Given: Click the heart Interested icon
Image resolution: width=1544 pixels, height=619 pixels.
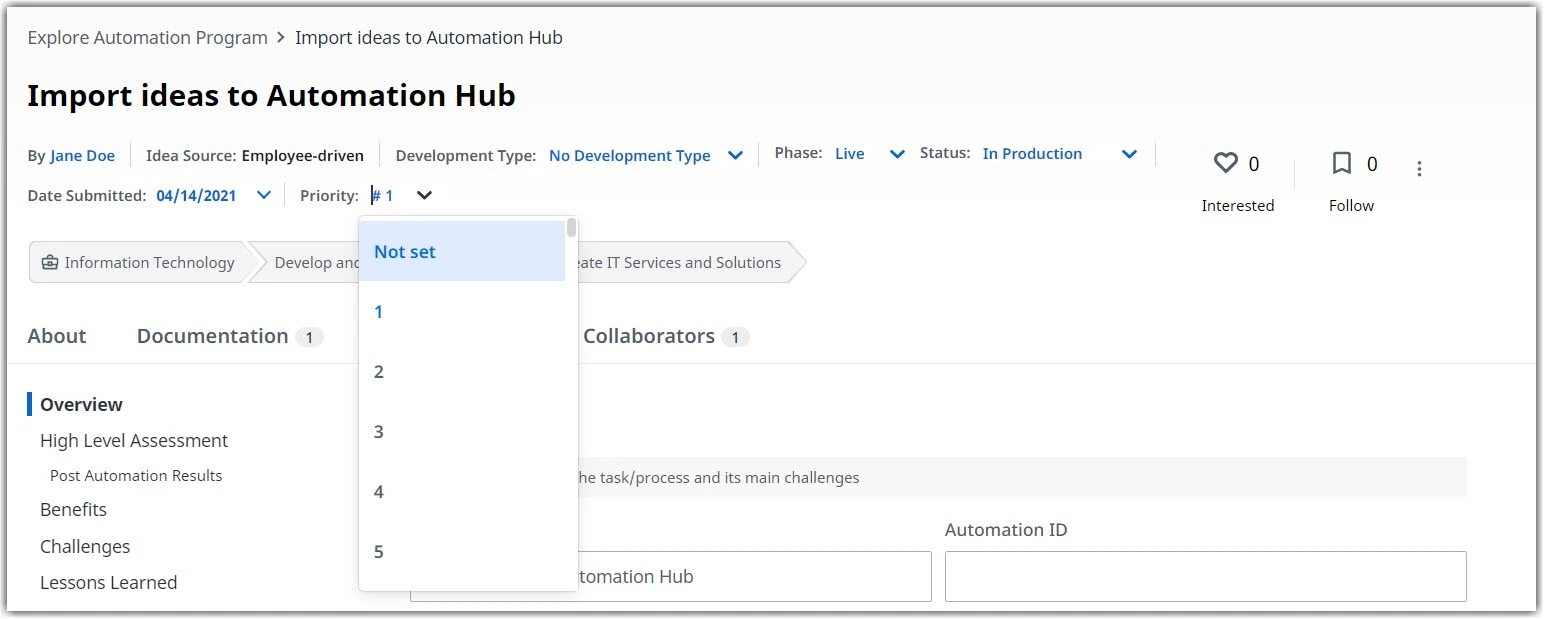Looking at the screenshot, I should 1225,163.
